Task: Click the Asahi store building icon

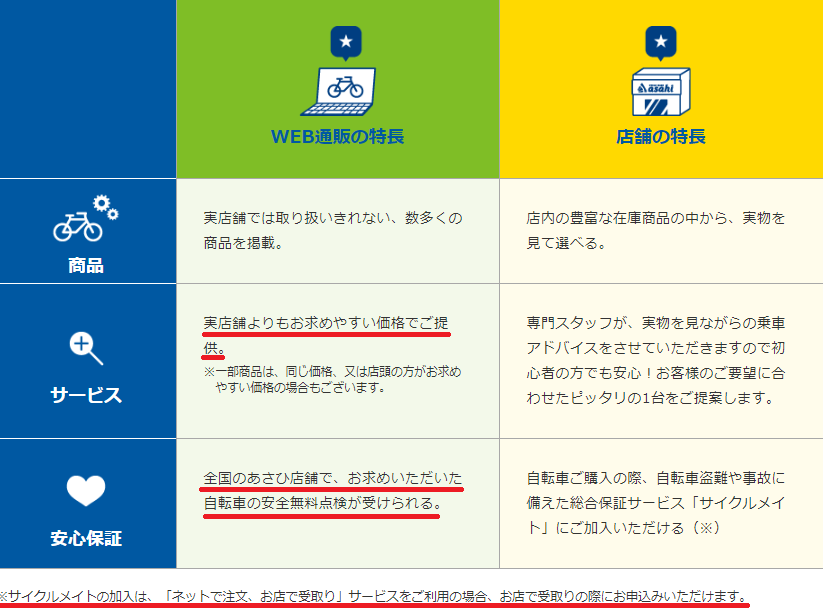Action: (661, 92)
